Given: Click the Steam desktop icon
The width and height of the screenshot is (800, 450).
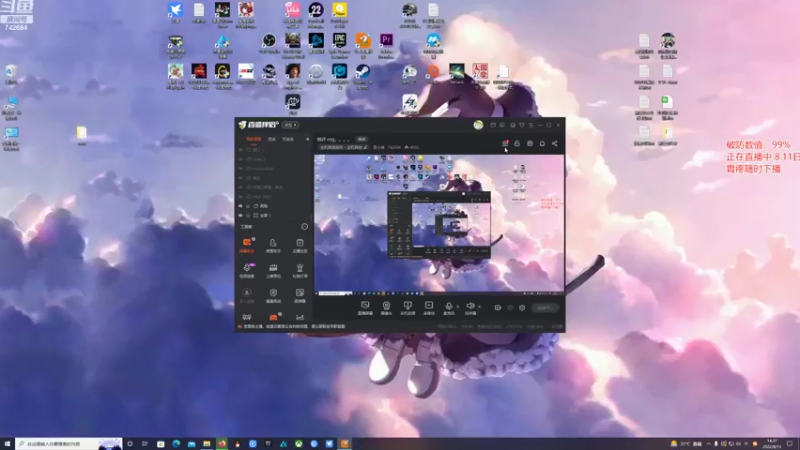Looking at the screenshot, I should (x=363, y=76).
